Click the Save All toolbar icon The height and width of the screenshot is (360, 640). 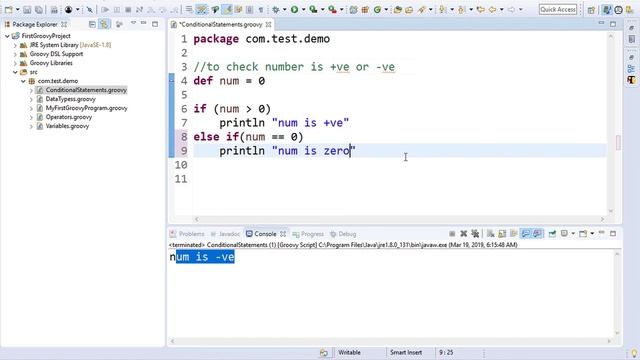click(39, 9)
